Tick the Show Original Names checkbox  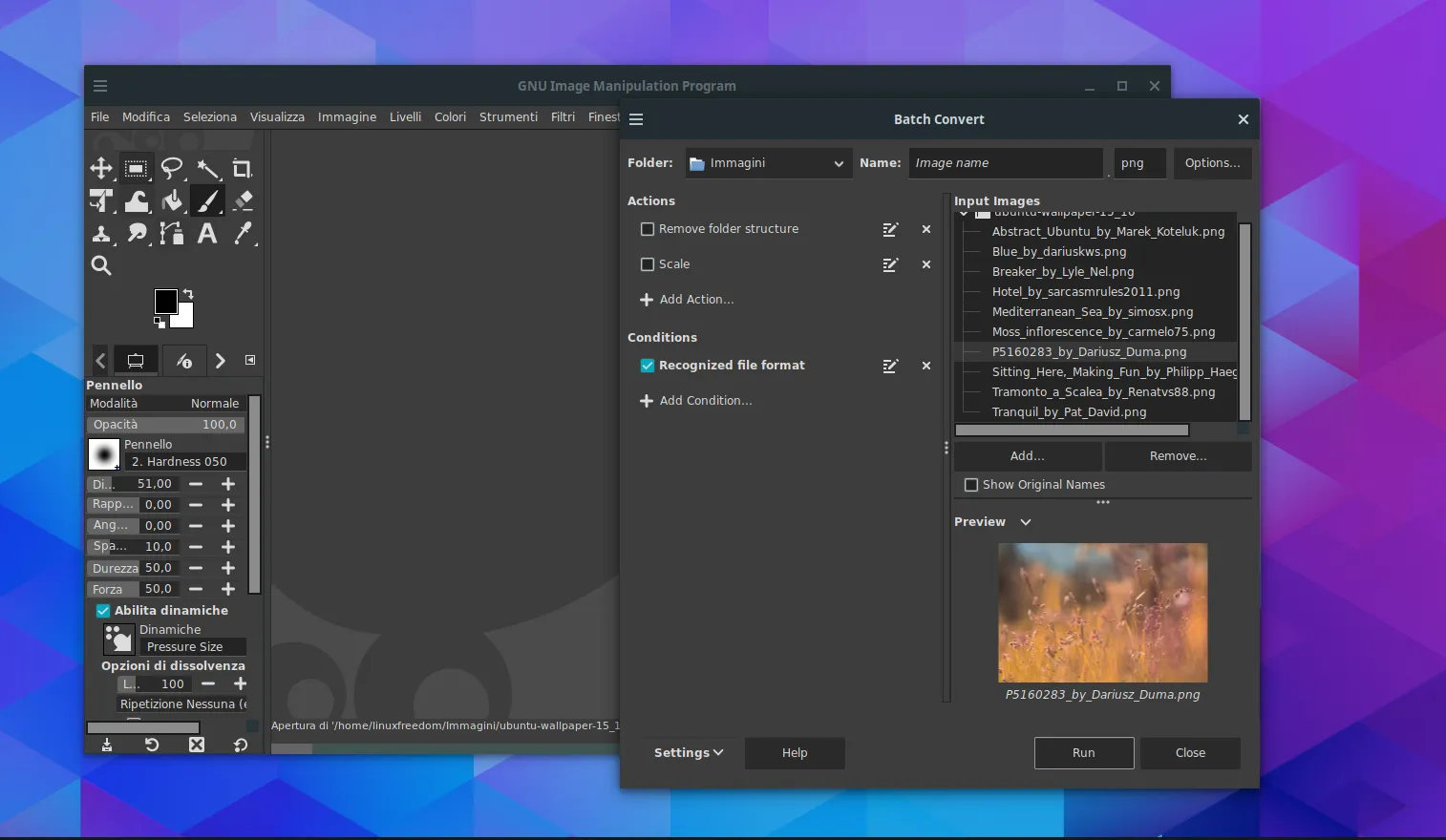coord(971,485)
